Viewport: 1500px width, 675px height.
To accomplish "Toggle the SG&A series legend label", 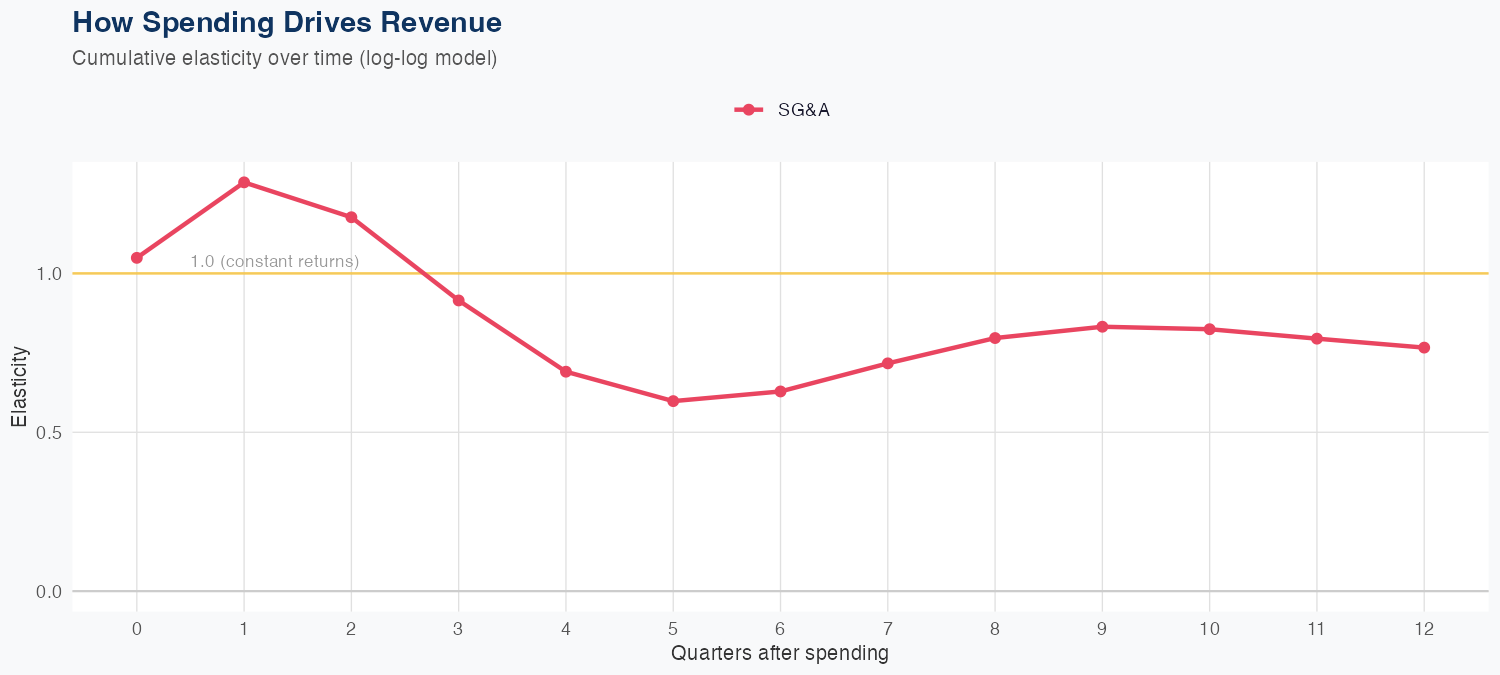I will click(x=804, y=110).
